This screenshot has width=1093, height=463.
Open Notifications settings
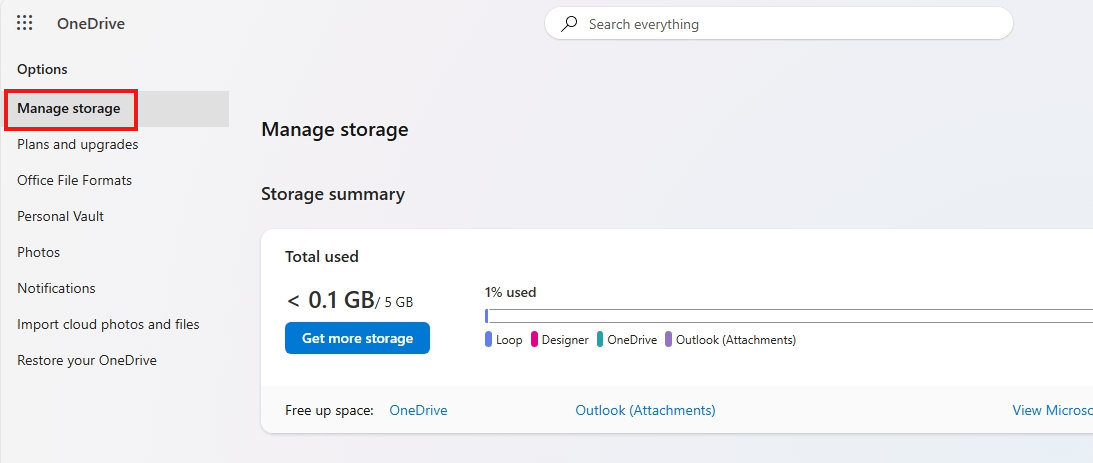click(x=57, y=288)
